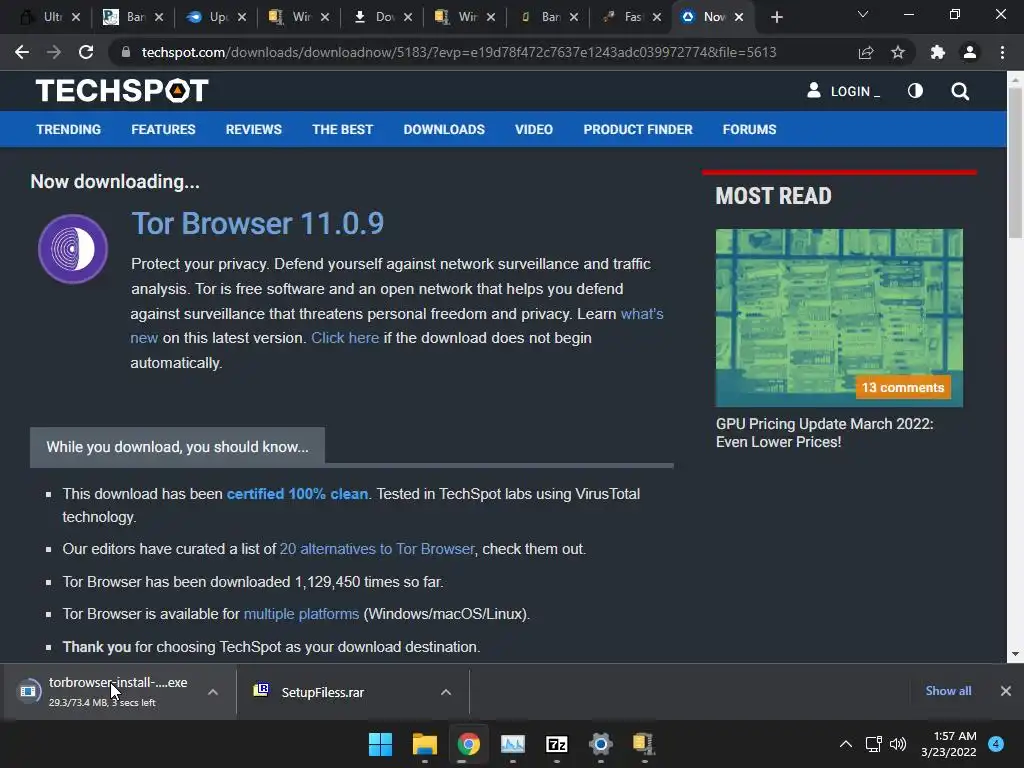Switch to the Upl browser tab
Viewport: 1024px width, 768px height.
pos(216,17)
